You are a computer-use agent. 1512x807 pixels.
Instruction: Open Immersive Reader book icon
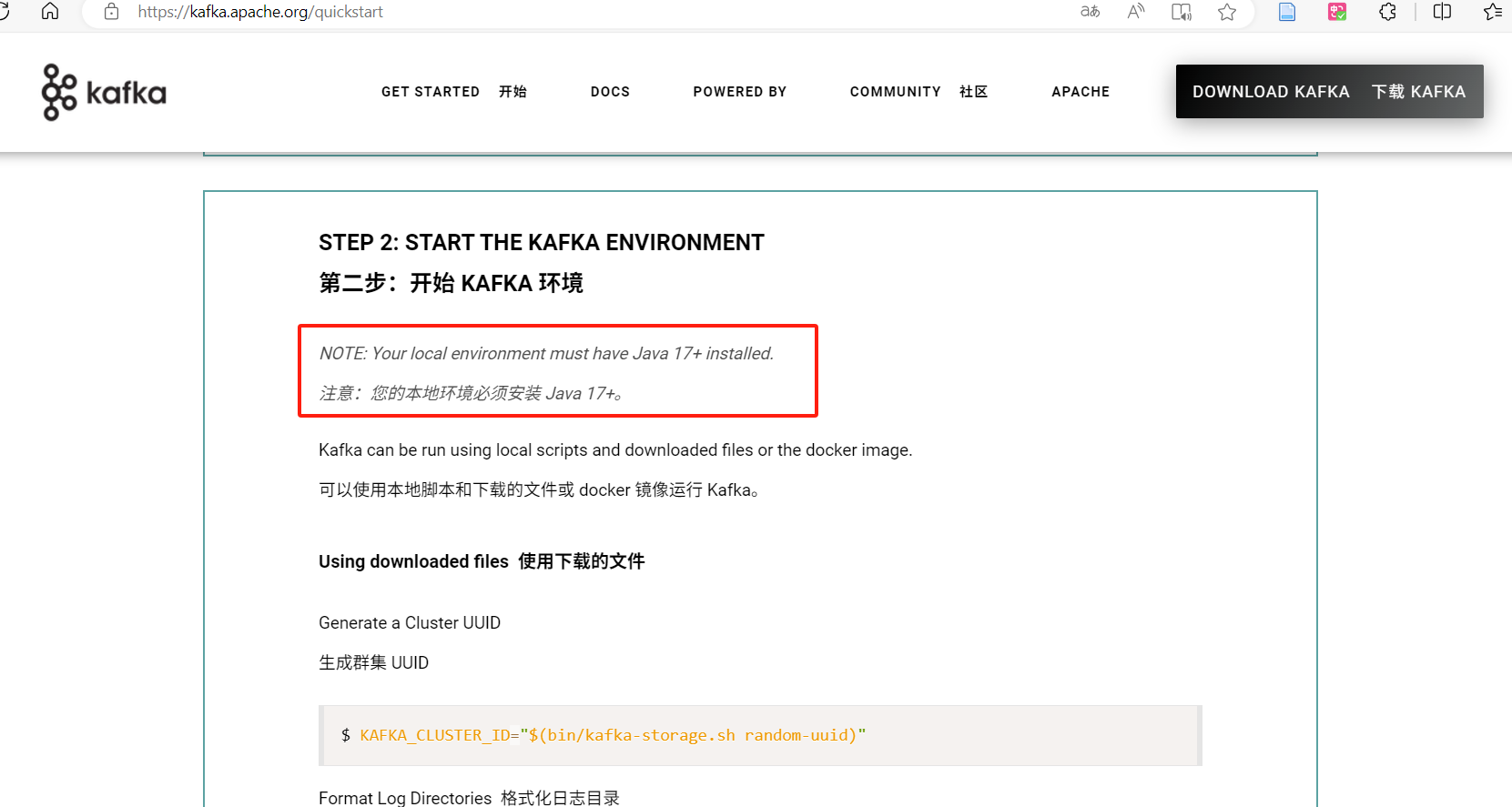pos(1182,12)
